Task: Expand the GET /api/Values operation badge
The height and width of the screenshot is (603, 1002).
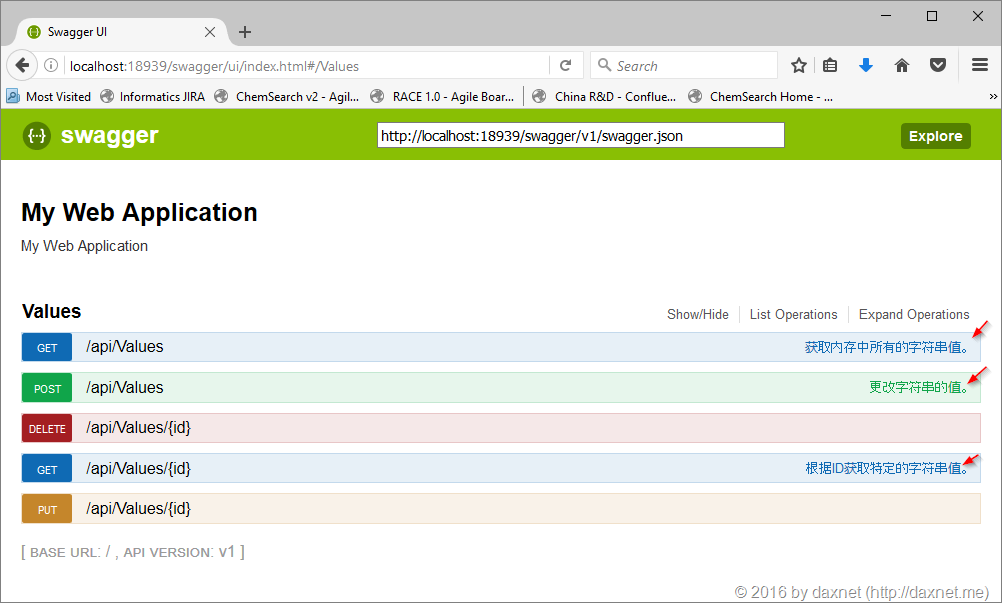Action: (x=47, y=347)
